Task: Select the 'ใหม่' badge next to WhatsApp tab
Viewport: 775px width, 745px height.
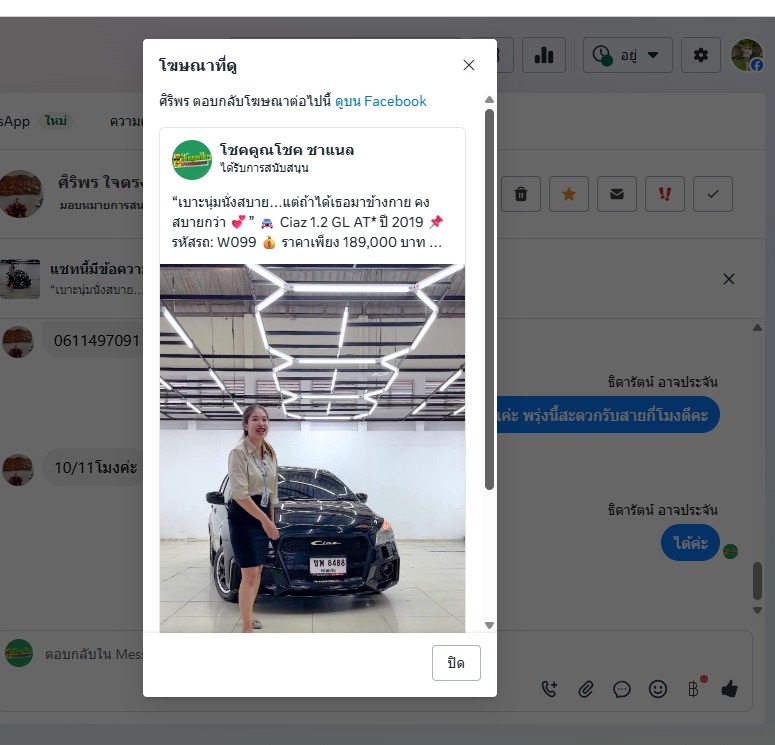Action: (x=56, y=121)
